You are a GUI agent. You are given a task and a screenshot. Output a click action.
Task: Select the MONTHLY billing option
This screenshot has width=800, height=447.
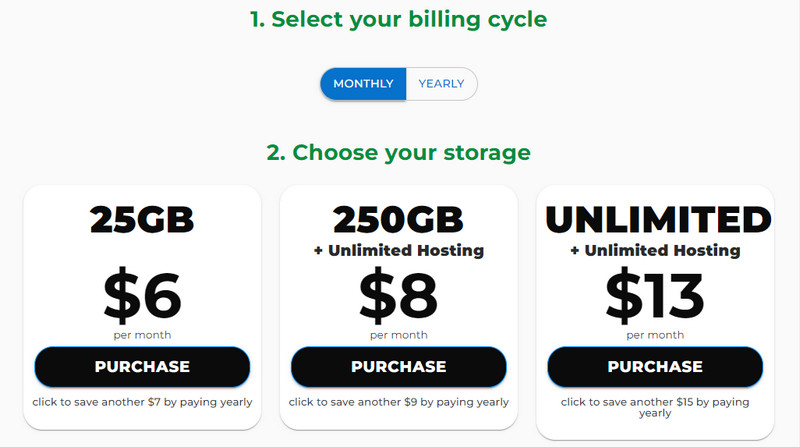[x=363, y=84]
